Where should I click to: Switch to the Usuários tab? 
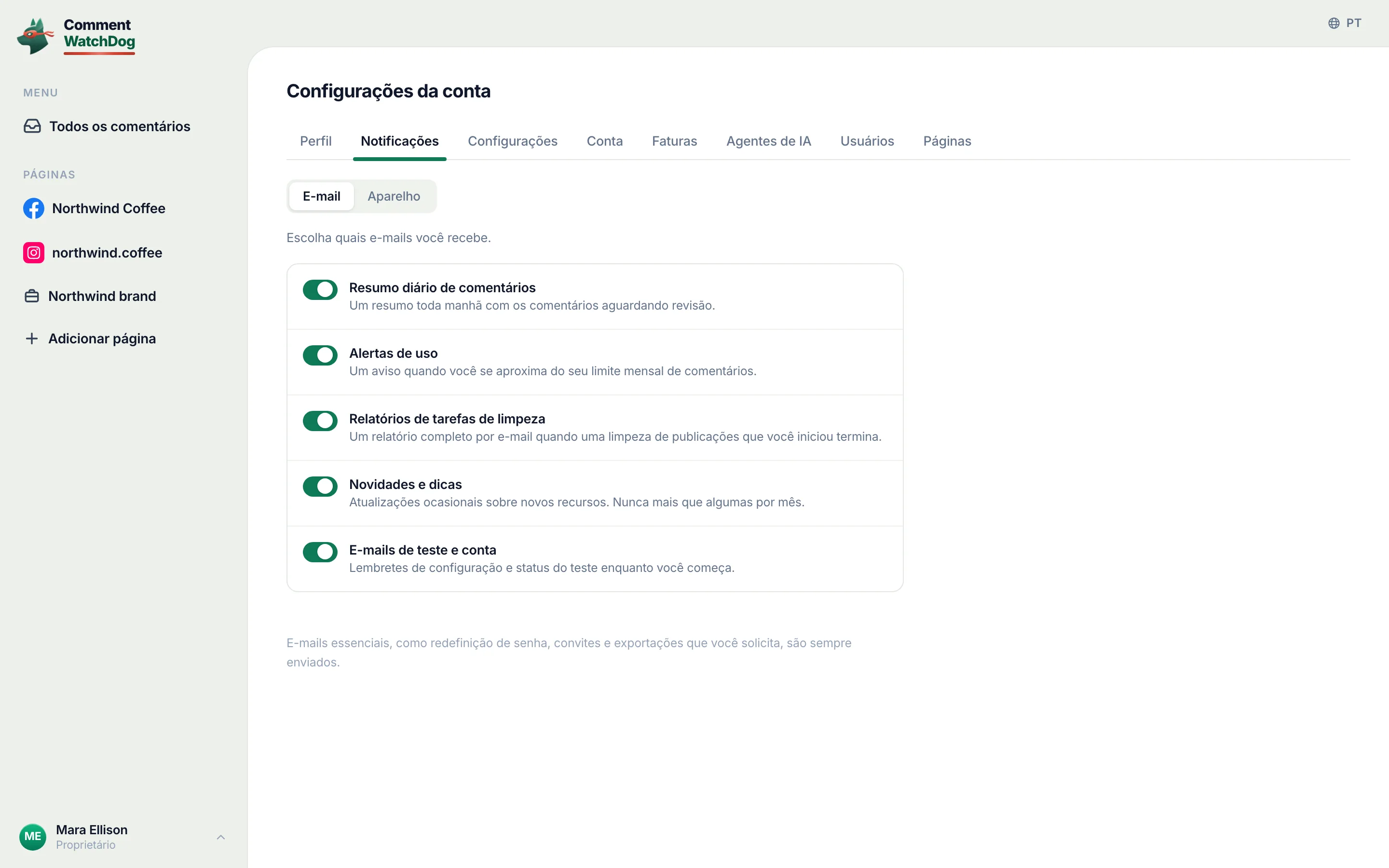click(867, 141)
